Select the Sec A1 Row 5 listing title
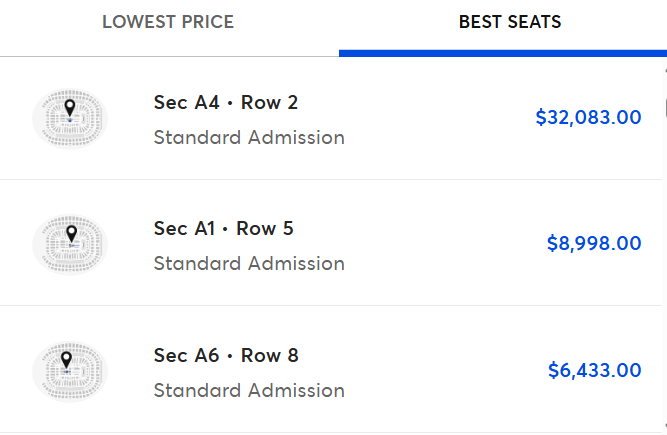 click(223, 229)
